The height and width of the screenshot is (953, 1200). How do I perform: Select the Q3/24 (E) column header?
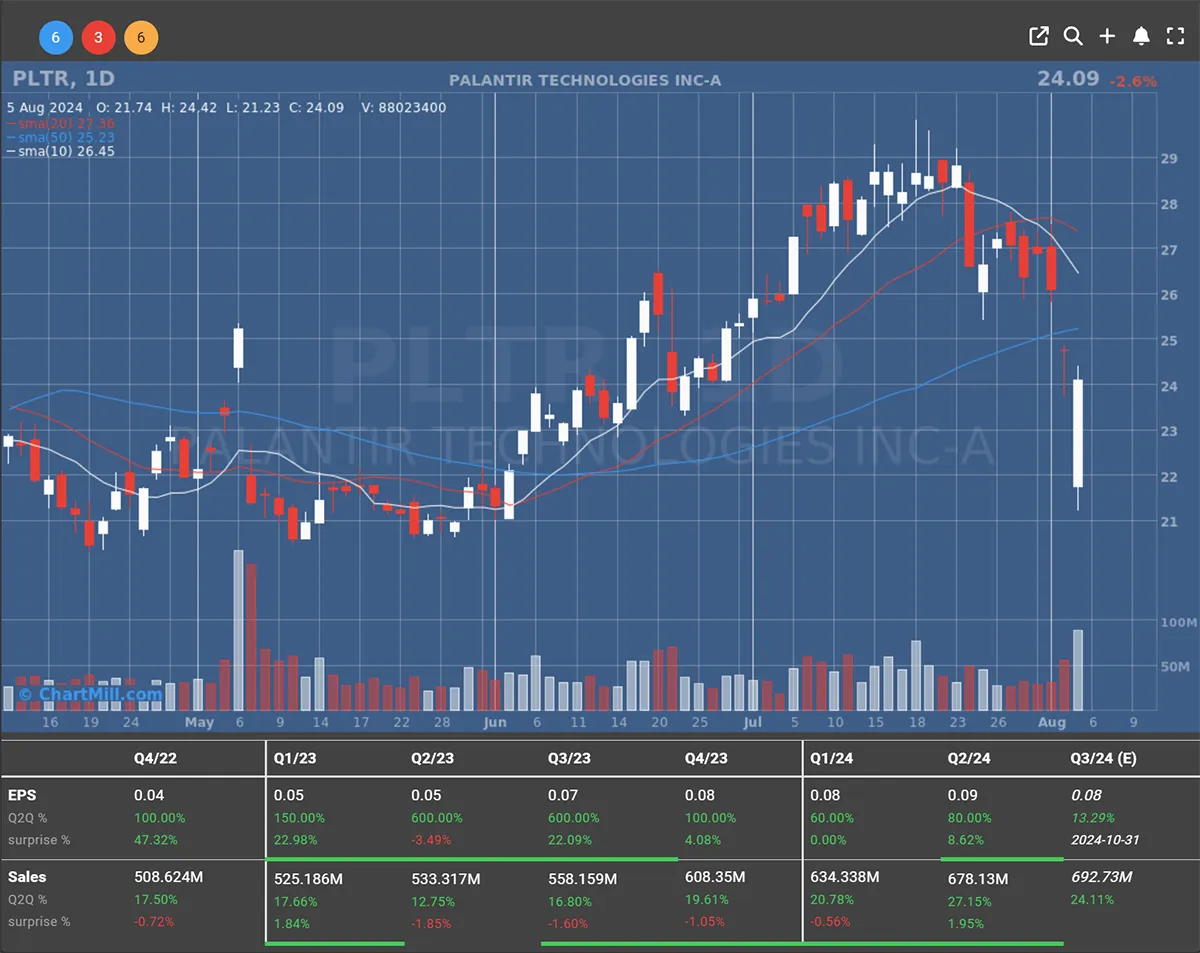(x=1103, y=758)
